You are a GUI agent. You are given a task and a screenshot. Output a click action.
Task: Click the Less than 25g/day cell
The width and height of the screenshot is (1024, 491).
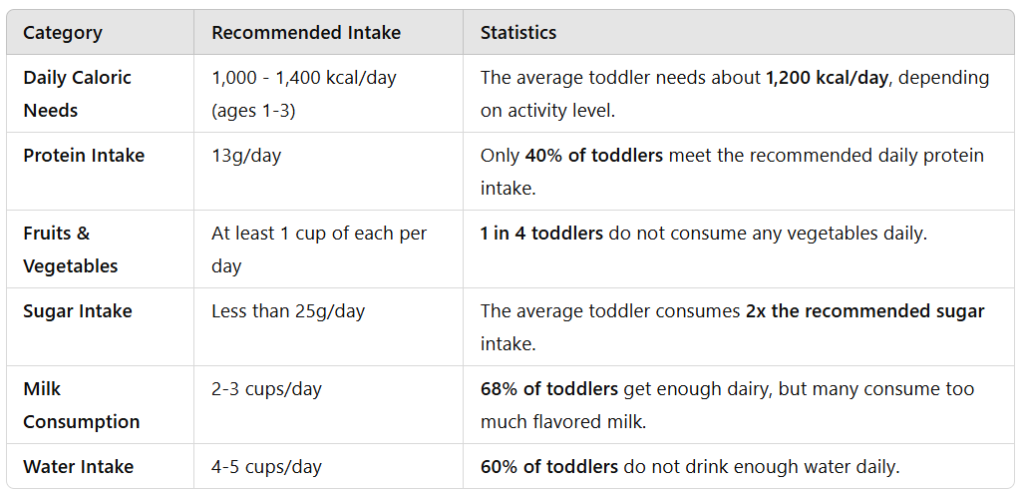point(288,312)
